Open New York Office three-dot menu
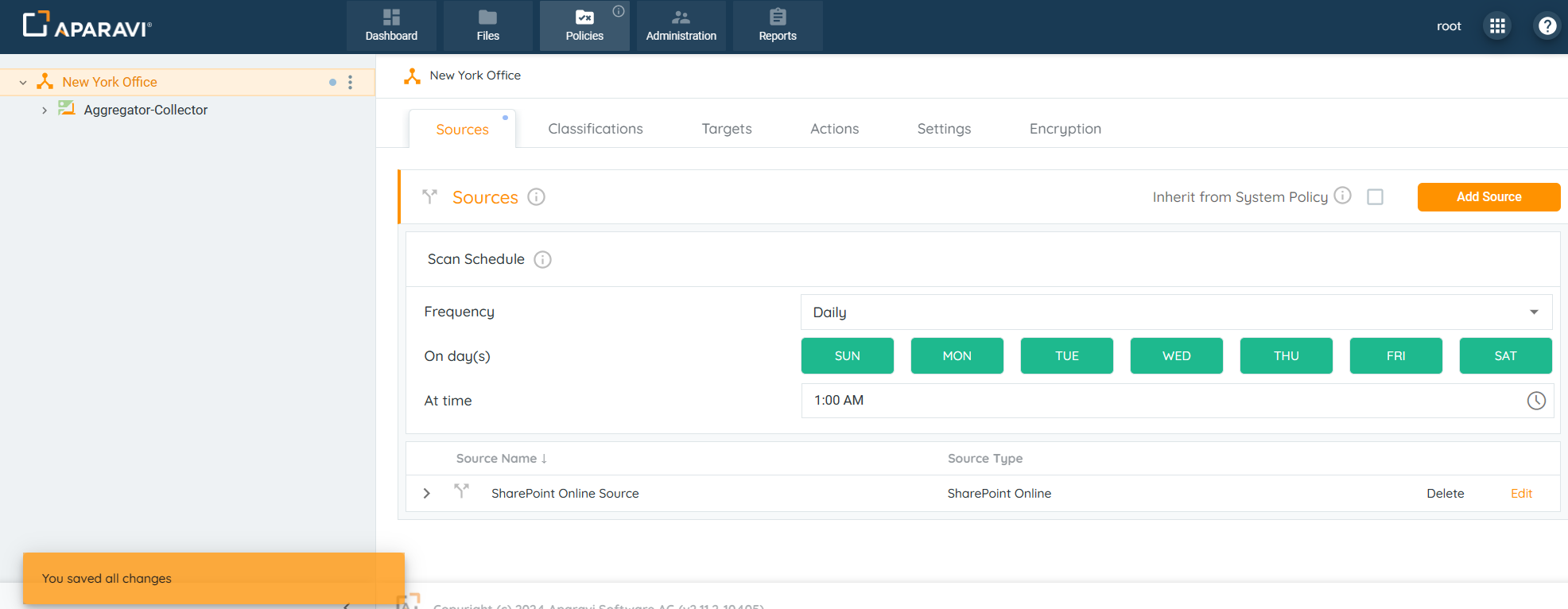1568x609 pixels. pos(350,83)
